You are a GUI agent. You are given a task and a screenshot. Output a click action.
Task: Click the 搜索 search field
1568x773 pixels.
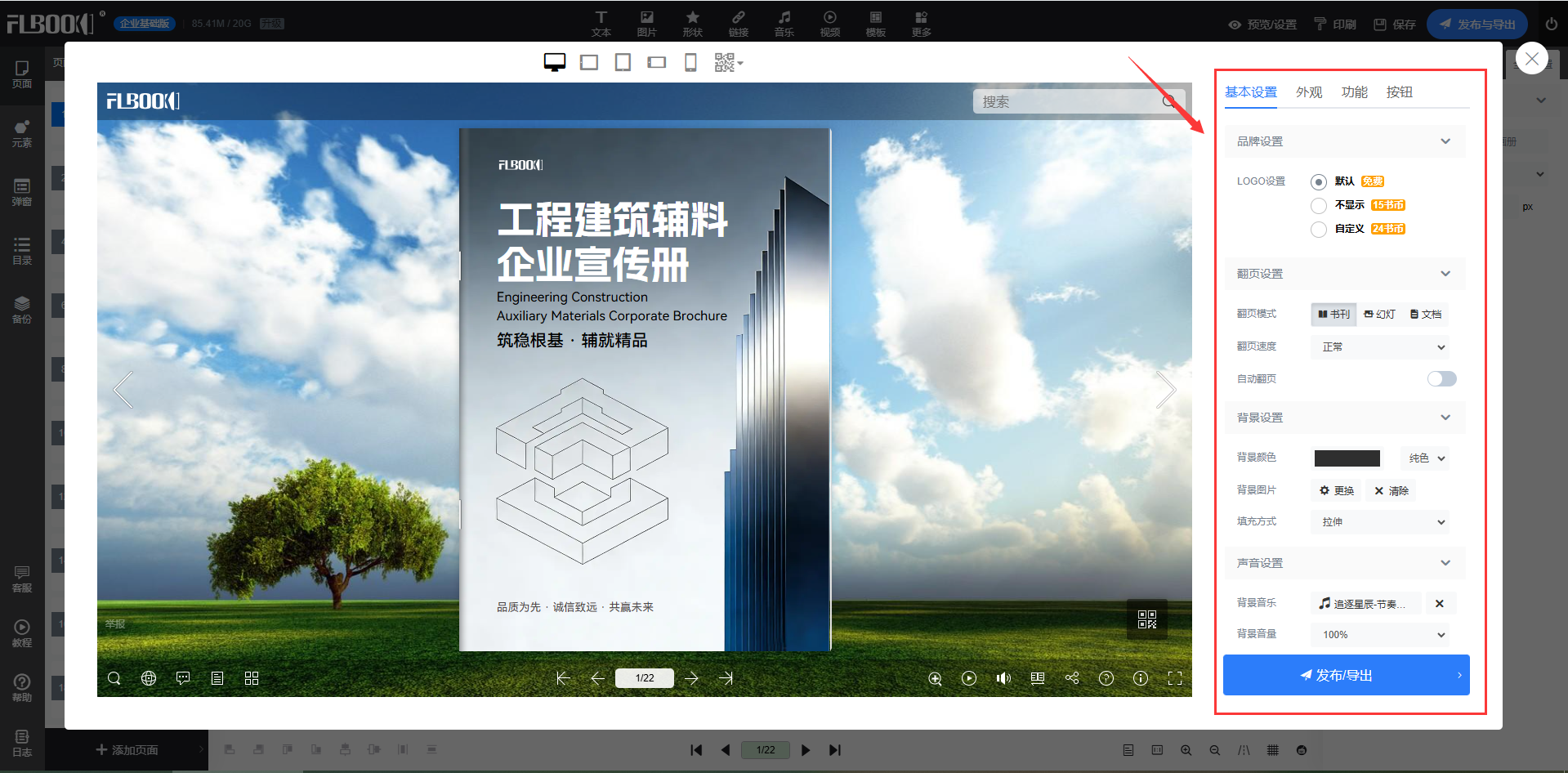(1066, 102)
